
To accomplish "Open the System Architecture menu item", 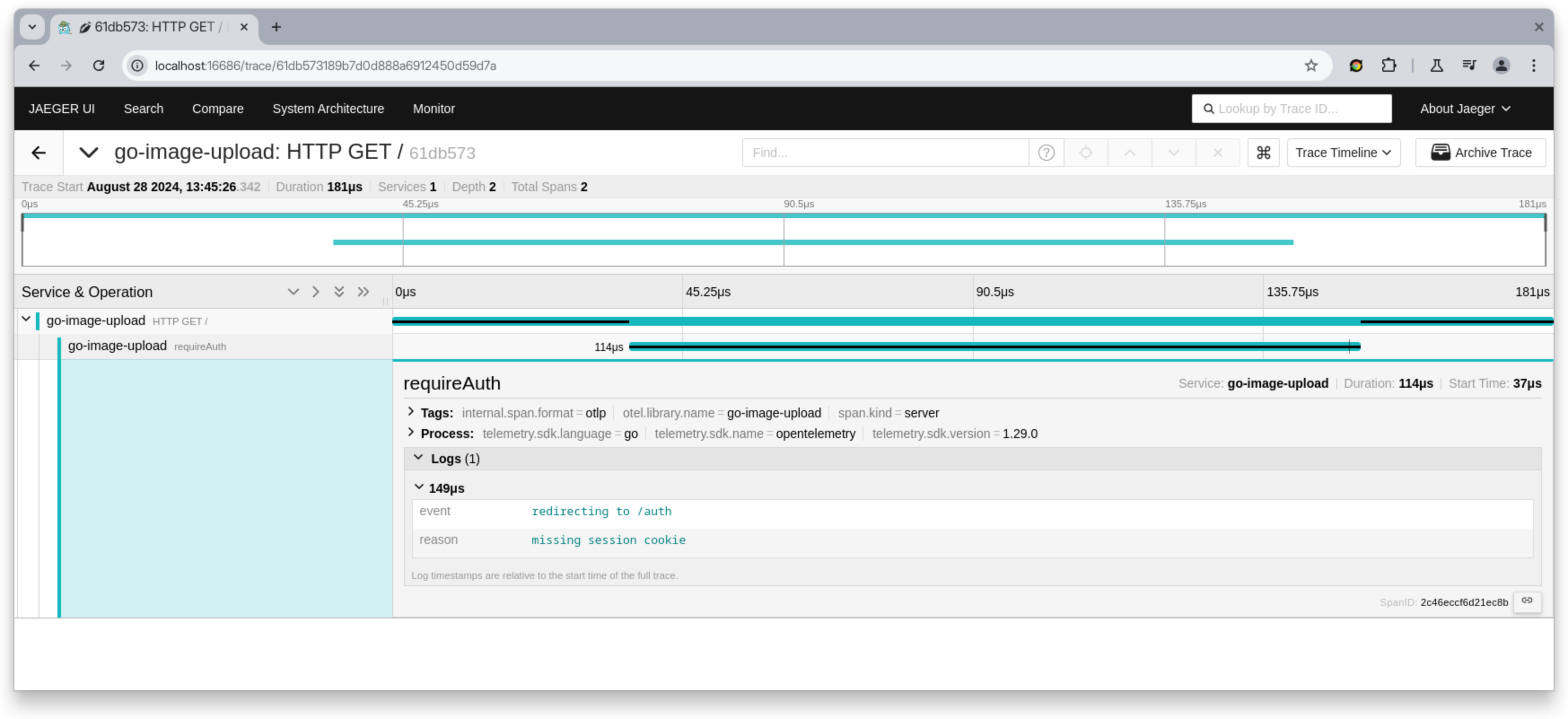I will pyautogui.click(x=328, y=108).
